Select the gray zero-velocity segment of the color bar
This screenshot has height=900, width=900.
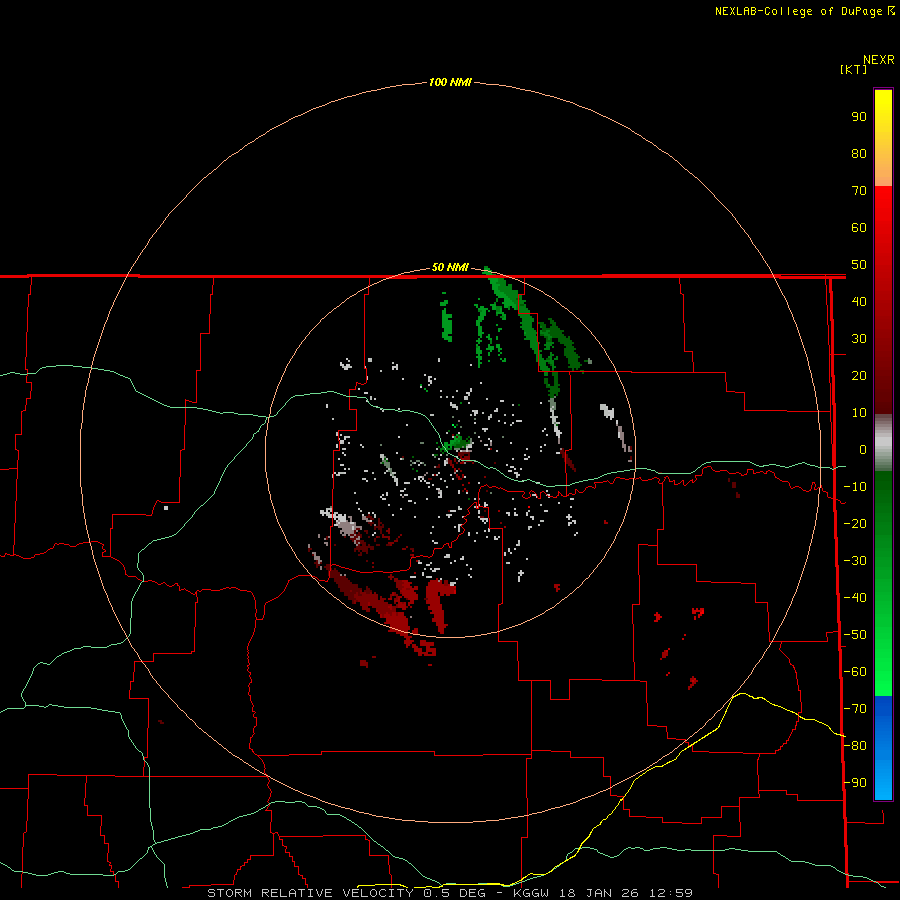883,443
